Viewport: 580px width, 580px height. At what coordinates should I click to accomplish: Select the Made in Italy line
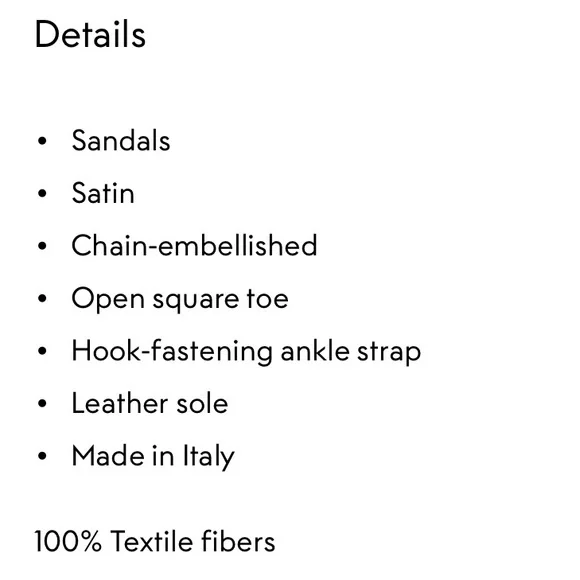point(153,457)
